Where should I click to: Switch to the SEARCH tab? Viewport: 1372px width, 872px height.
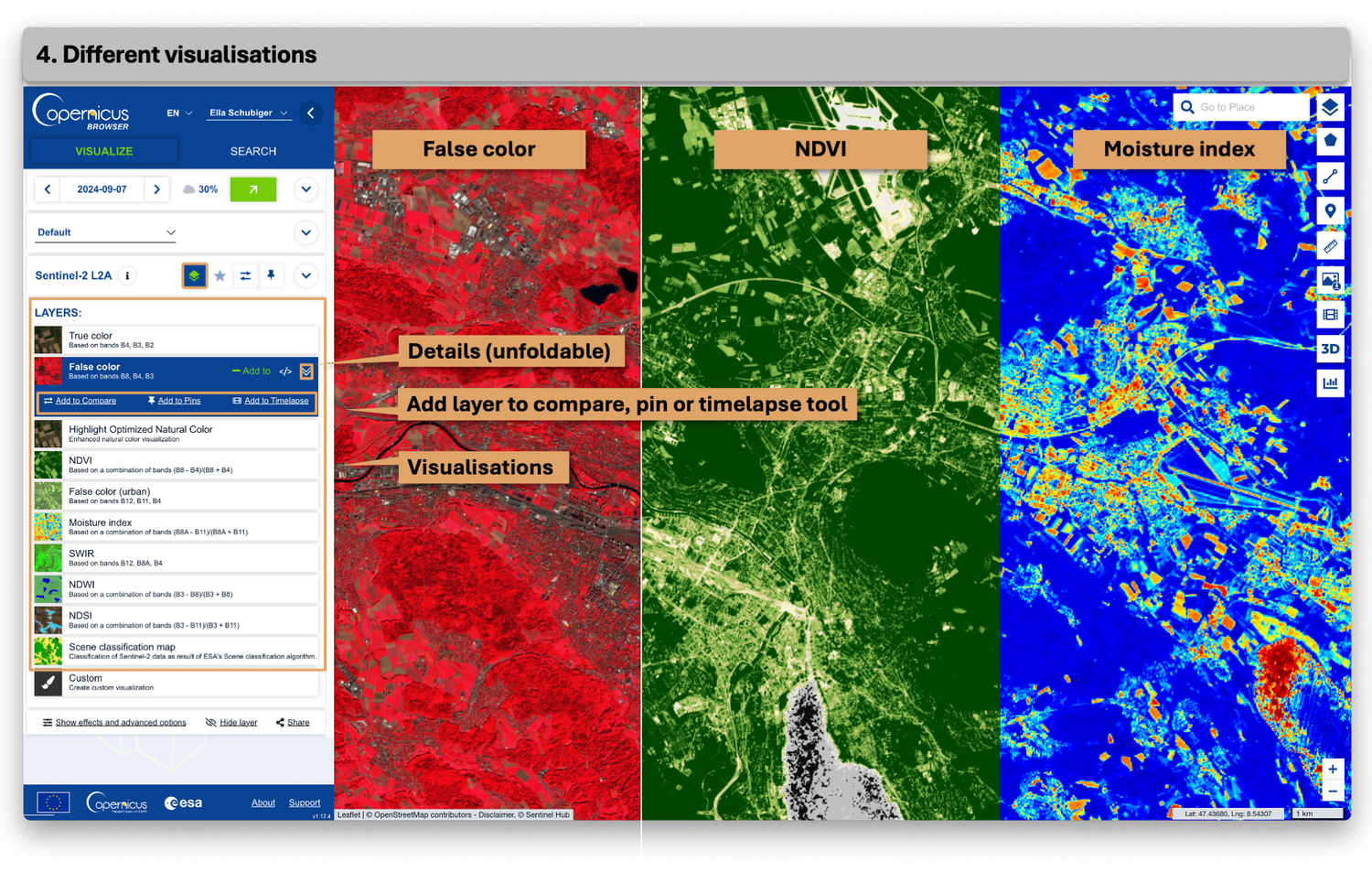coord(252,151)
